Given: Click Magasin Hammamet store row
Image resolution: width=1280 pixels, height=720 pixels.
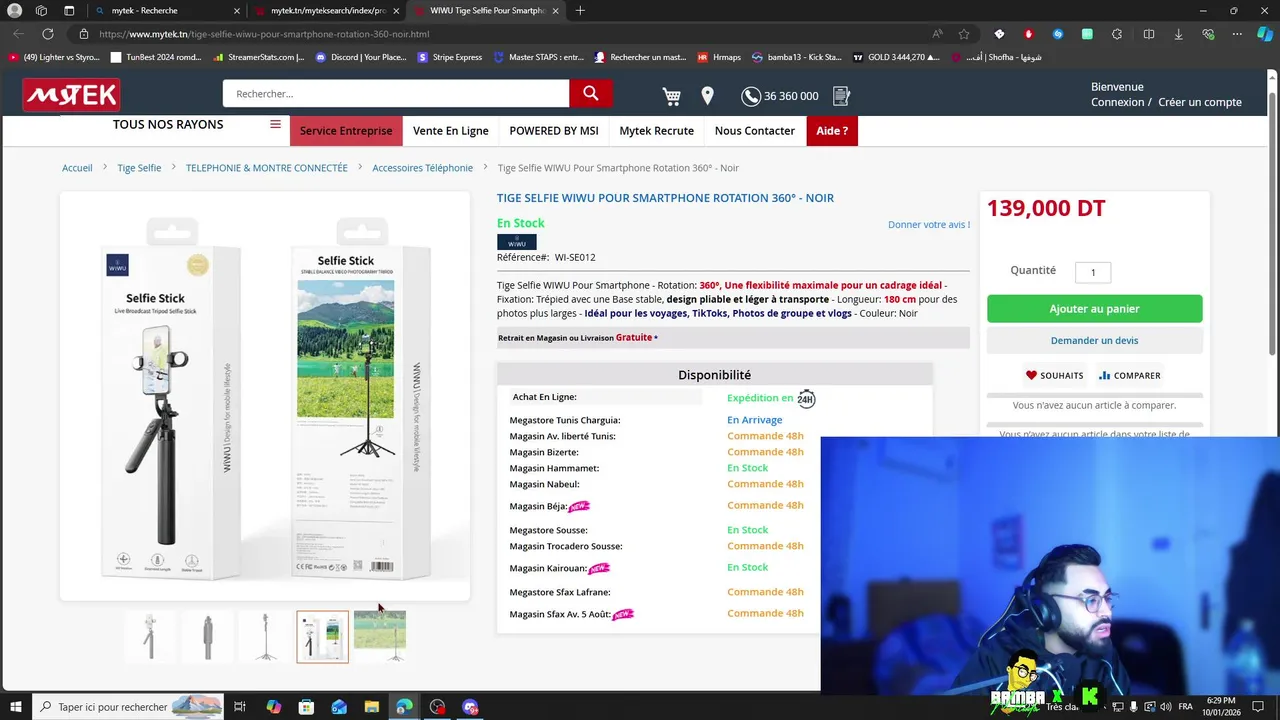Looking at the screenshot, I should (656, 468).
